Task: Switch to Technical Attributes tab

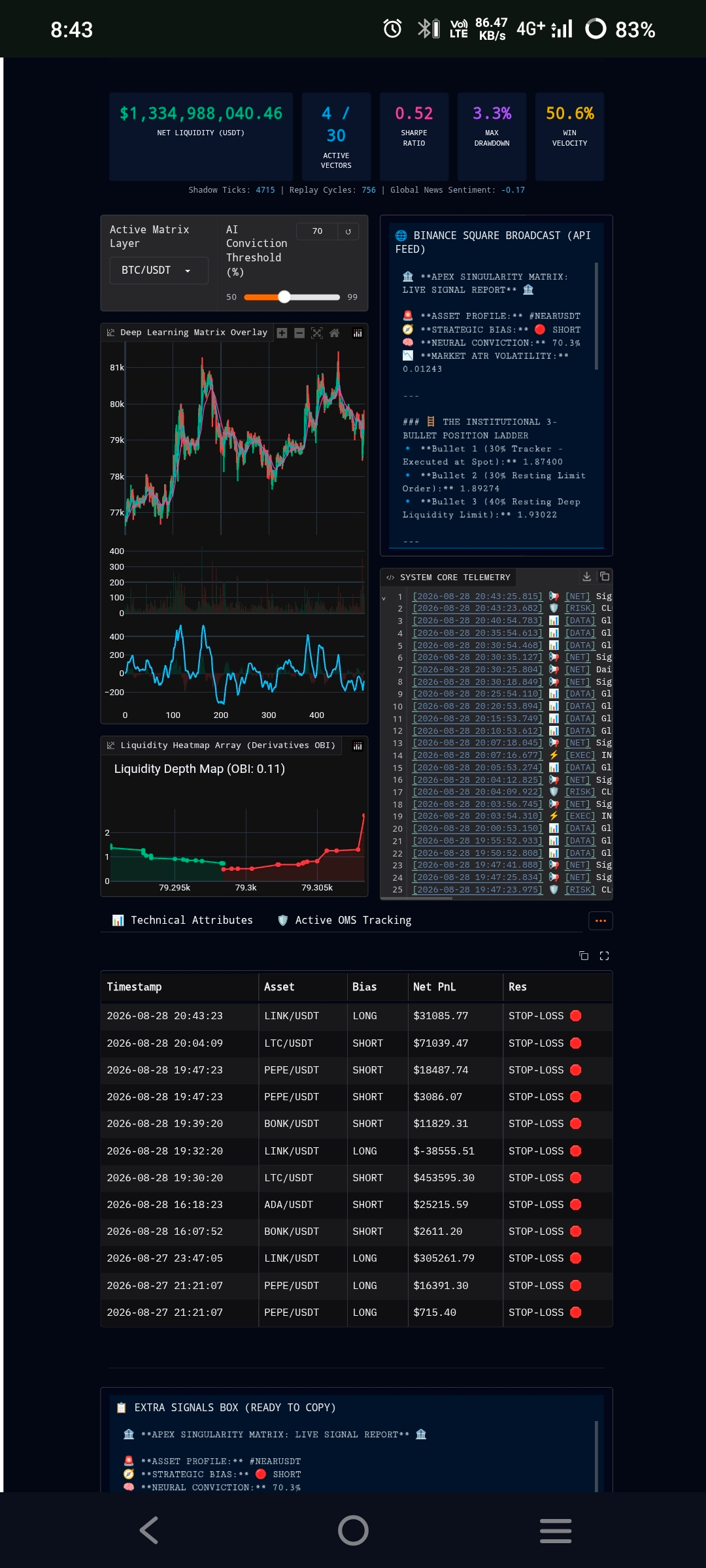Action: click(183, 920)
